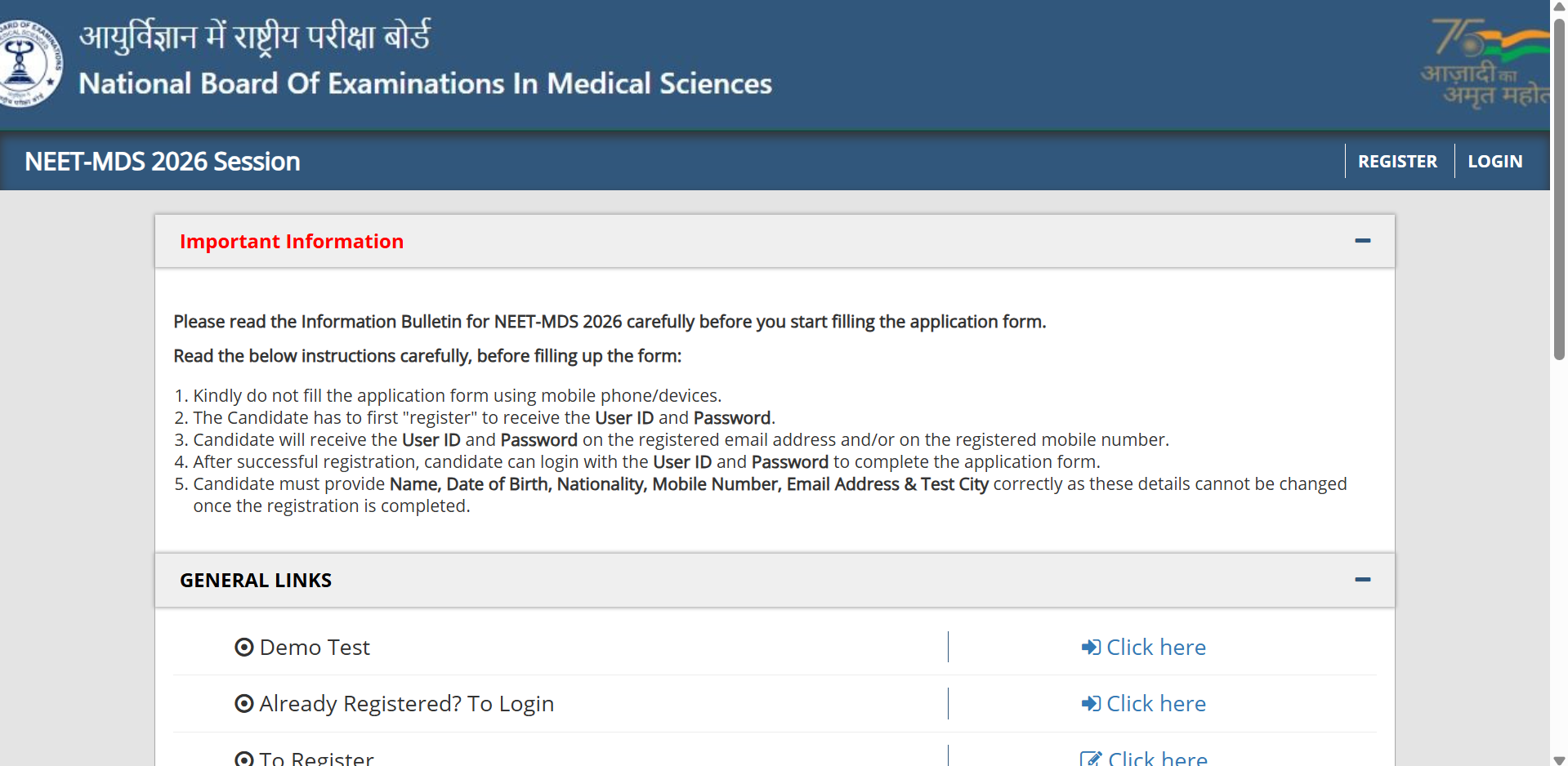Click the scrollbar down arrow
Image resolution: width=1568 pixels, height=766 pixels.
pyautogui.click(x=1559, y=760)
